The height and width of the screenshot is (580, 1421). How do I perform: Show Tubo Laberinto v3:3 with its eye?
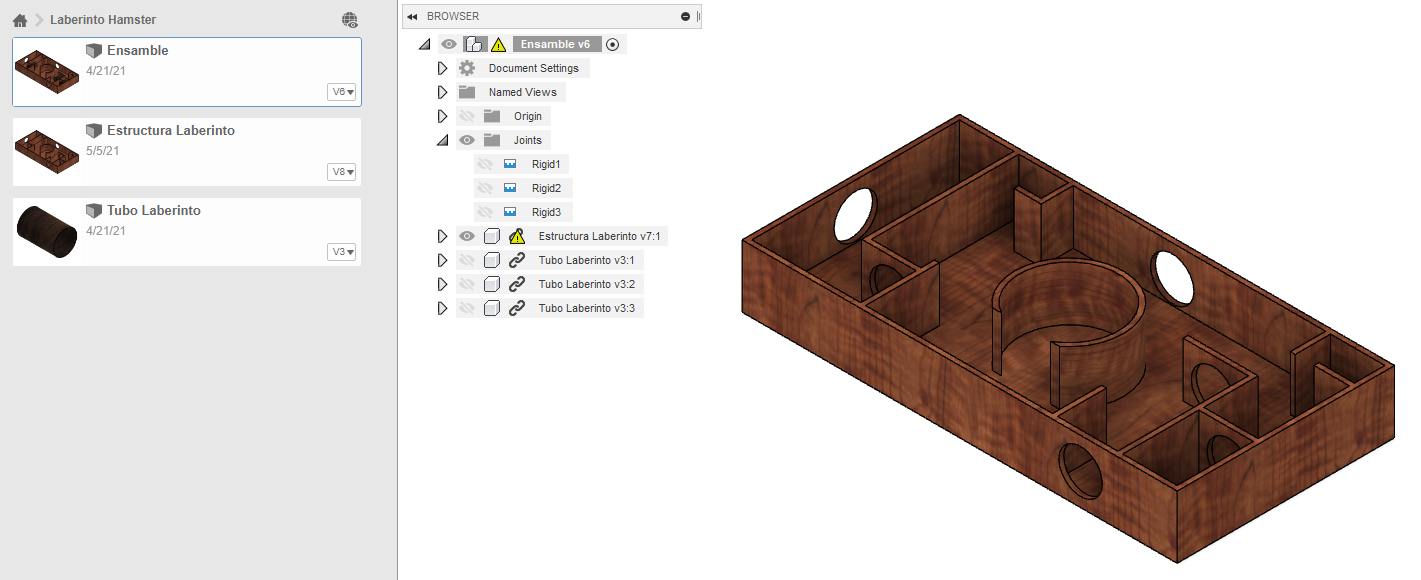(x=466, y=308)
